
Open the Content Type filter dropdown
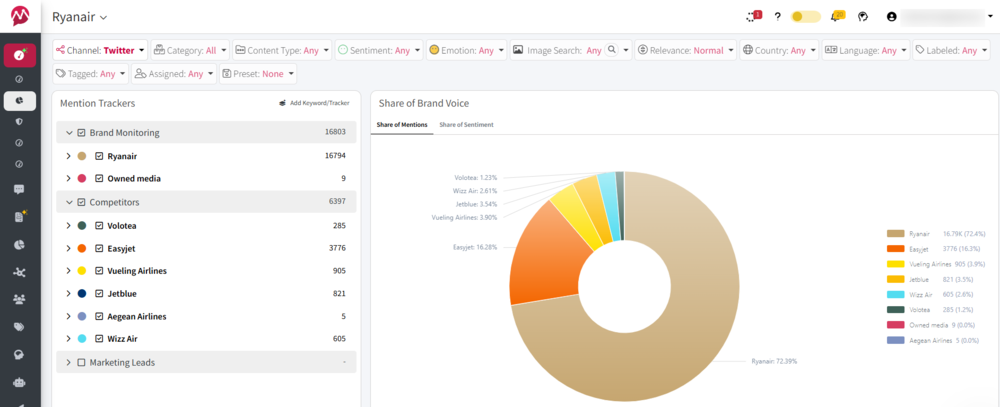click(x=282, y=50)
